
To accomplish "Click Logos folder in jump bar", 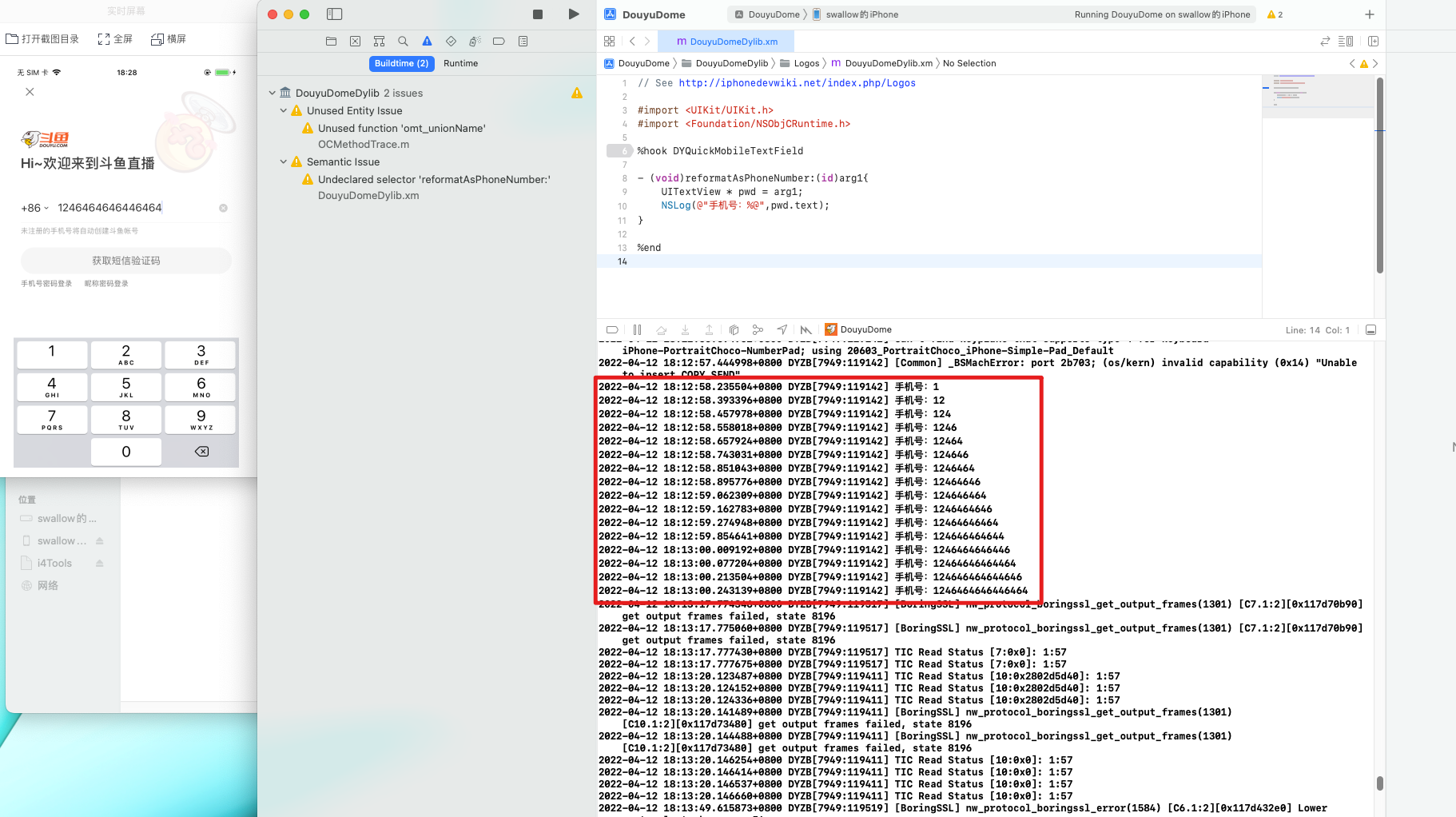I will click(x=800, y=63).
